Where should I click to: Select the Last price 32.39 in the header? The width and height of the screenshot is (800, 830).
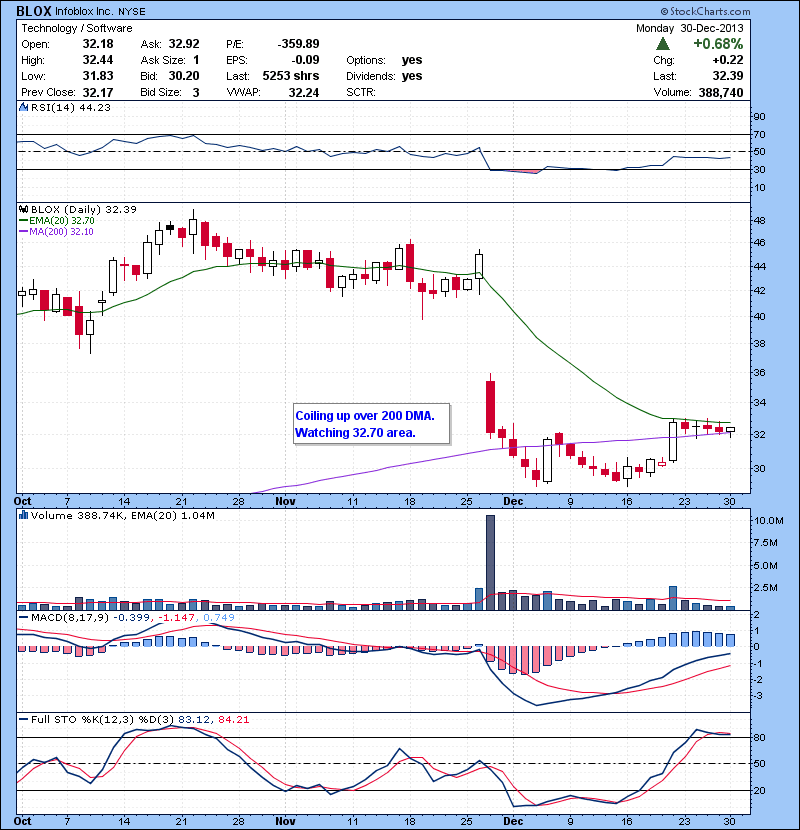(728, 76)
